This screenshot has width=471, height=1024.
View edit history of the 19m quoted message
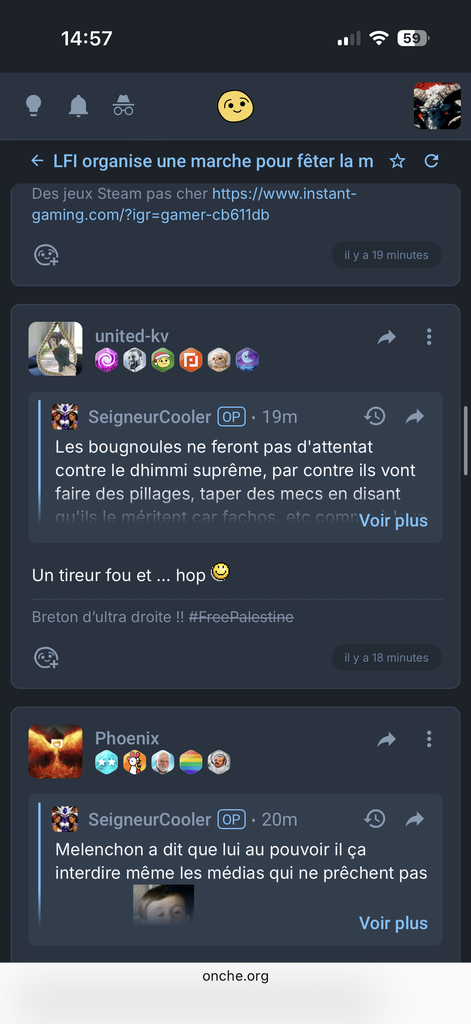(x=374, y=416)
